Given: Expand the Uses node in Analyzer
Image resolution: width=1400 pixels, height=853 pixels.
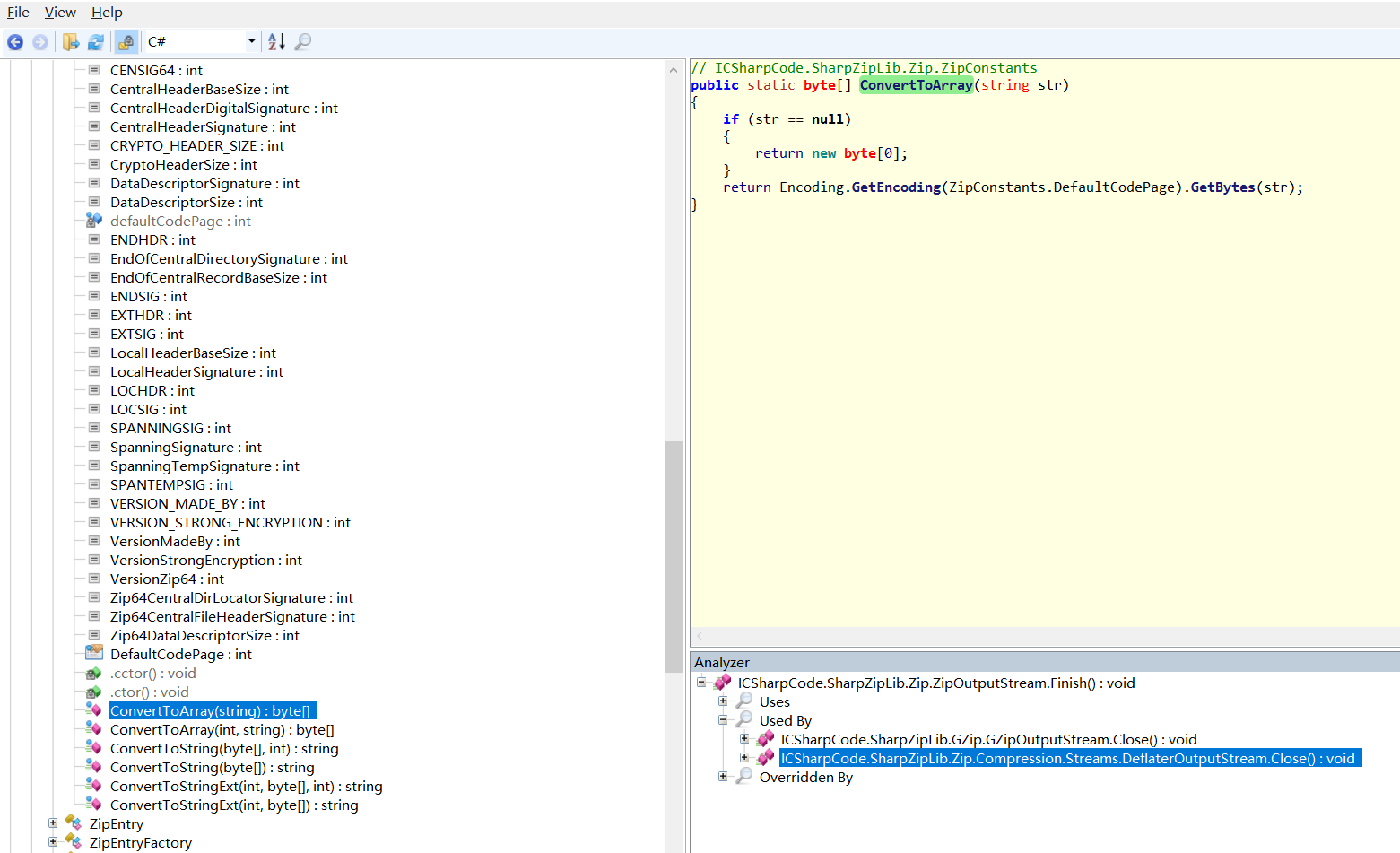Looking at the screenshot, I should (723, 701).
